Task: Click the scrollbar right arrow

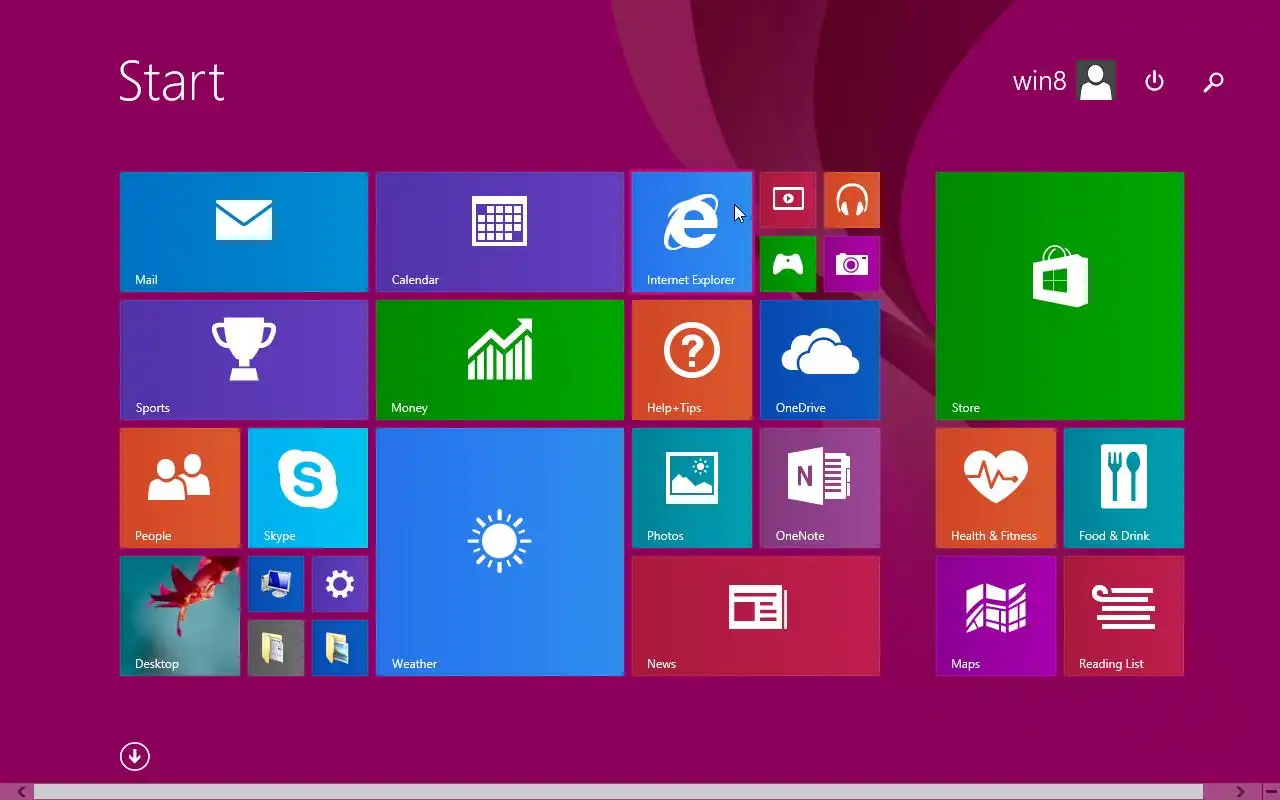Action: tap(1240, 792)
